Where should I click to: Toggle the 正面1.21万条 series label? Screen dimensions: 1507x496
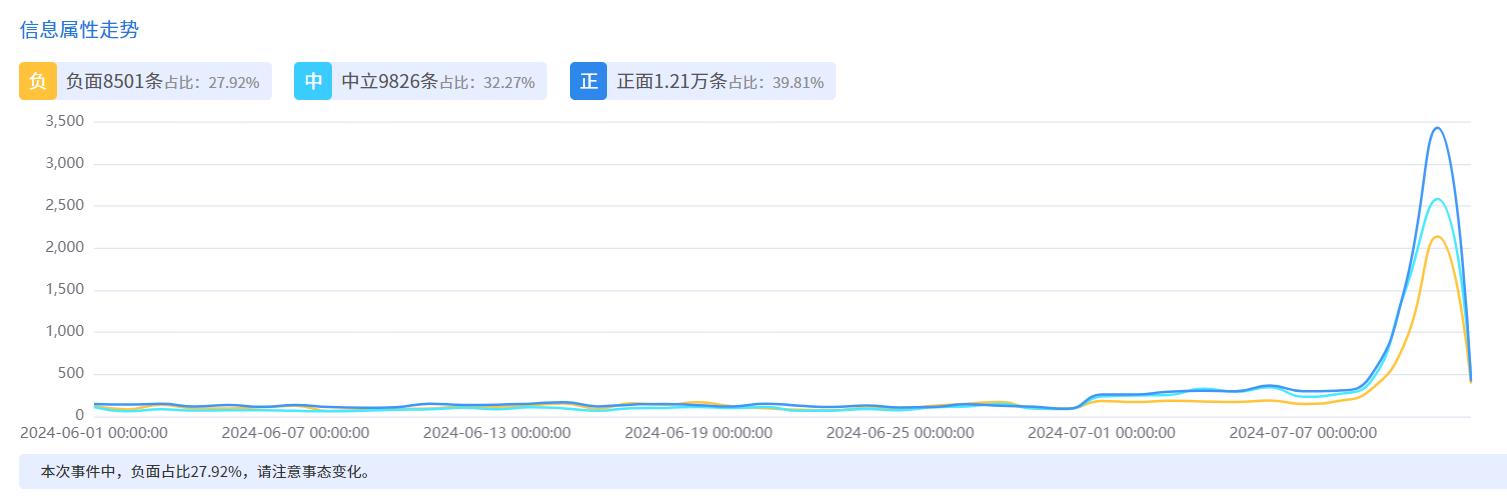pyautogui.click(x=671, y=81)
